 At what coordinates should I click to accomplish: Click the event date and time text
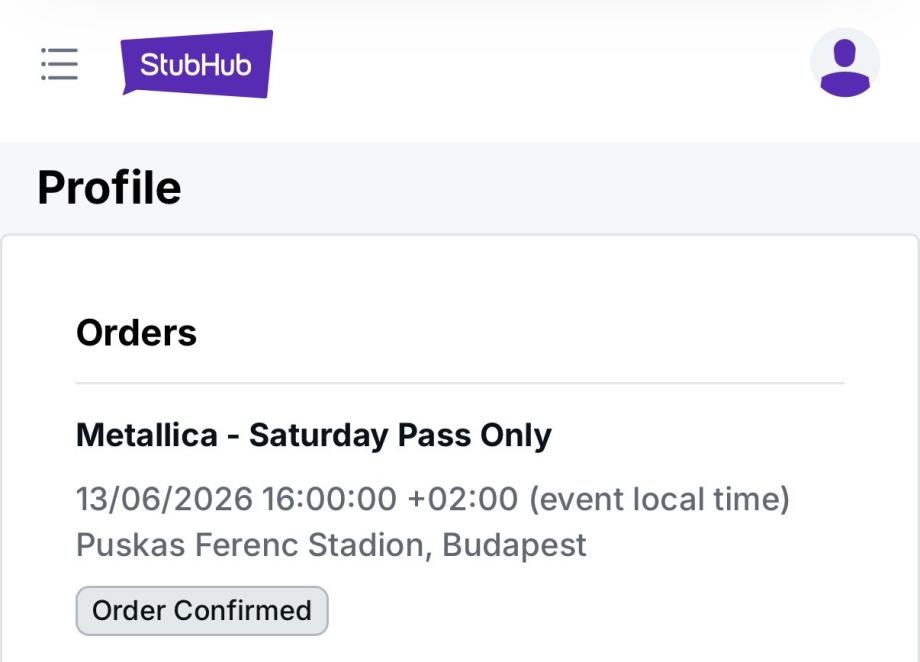pos(432,498)
